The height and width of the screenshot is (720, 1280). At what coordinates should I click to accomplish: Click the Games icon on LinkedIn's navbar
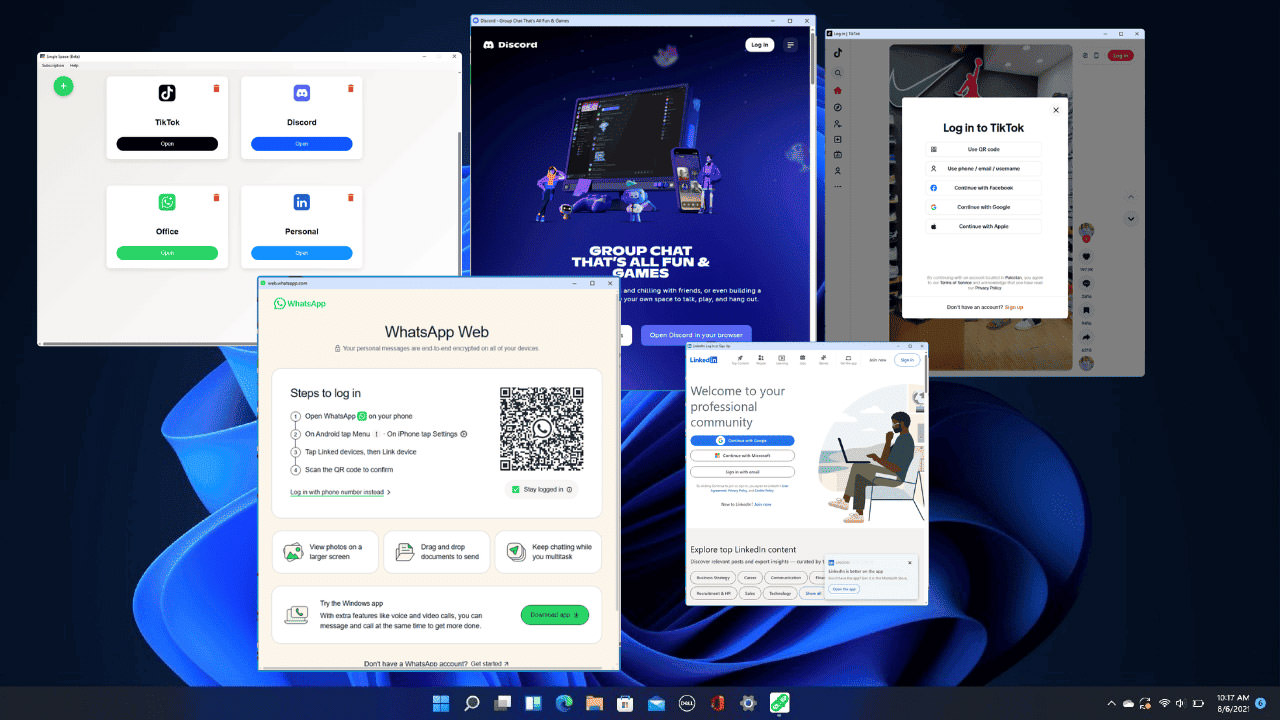coord(823,359)
